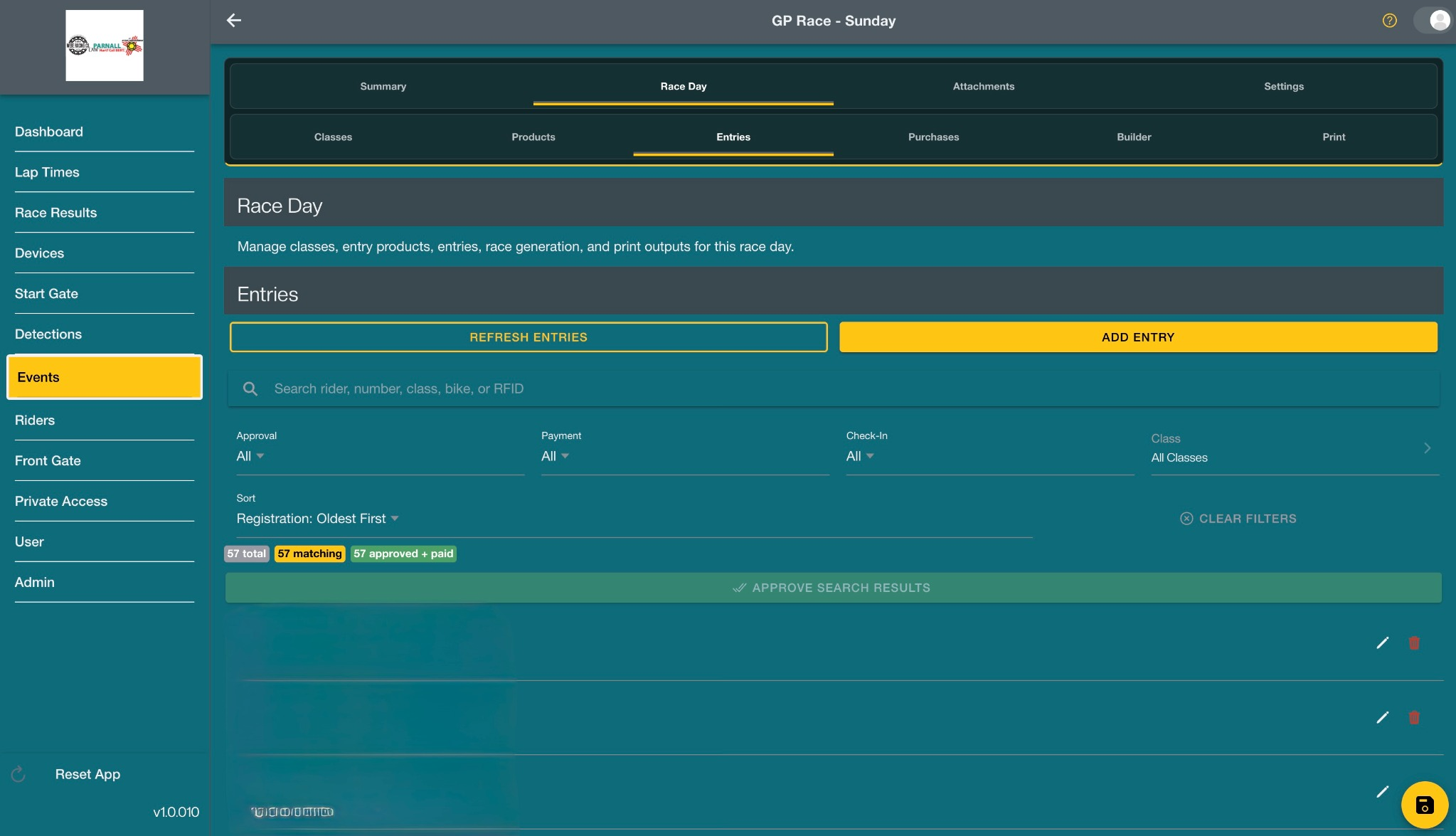
Task: Delete the first entry with the trash icon
Action: (x=1414, y=643)
